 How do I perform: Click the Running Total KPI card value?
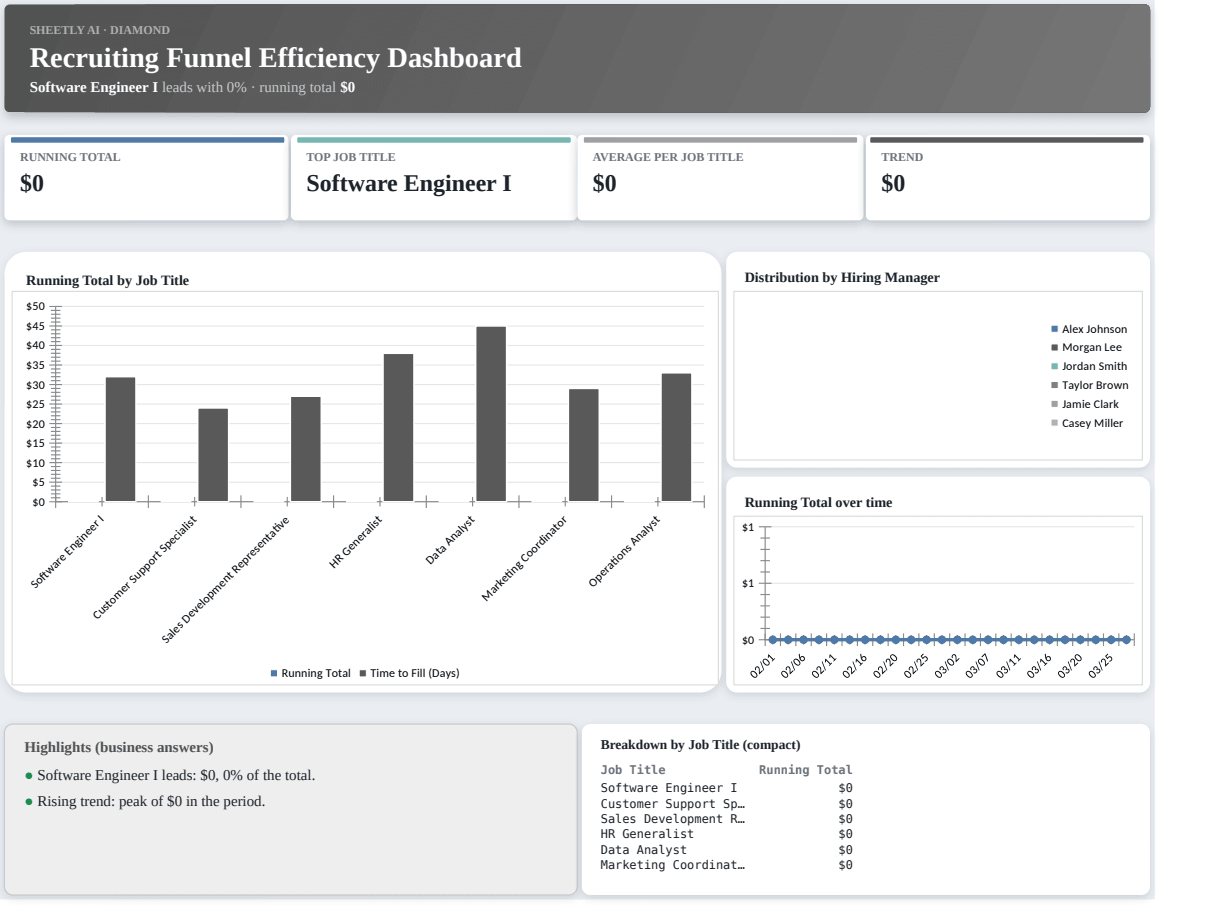(32, 184)
